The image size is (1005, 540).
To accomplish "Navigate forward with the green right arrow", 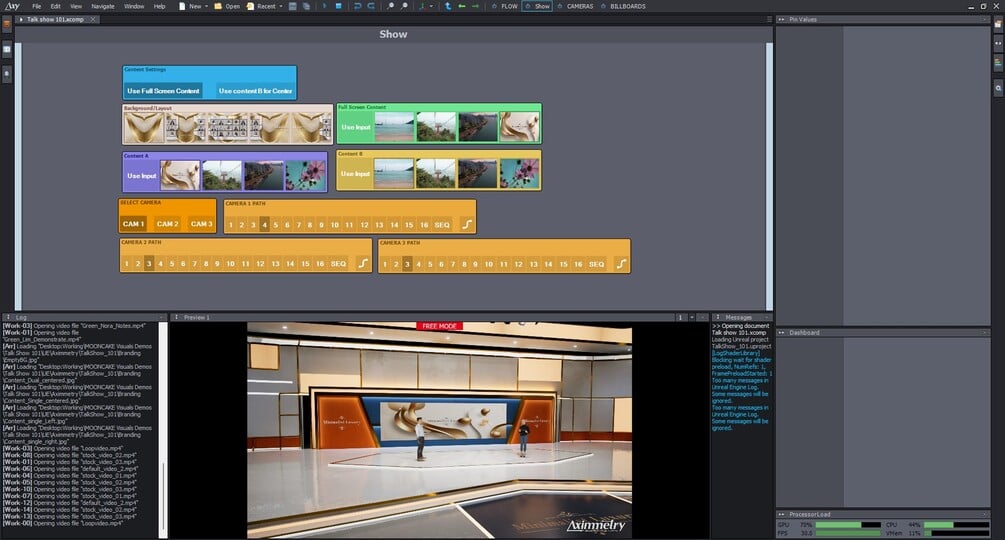I will tap(475, 6).
